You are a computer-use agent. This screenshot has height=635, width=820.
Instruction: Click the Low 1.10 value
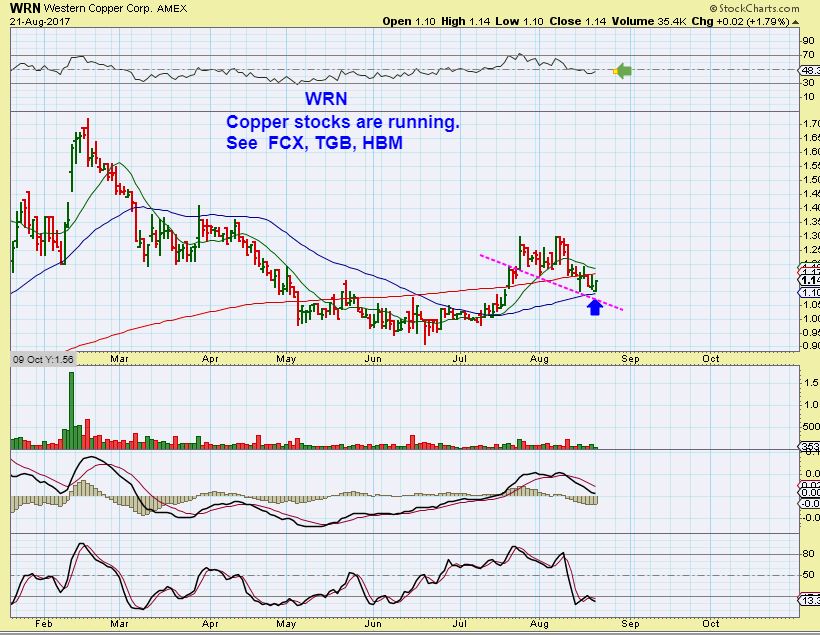pos(519,21)
